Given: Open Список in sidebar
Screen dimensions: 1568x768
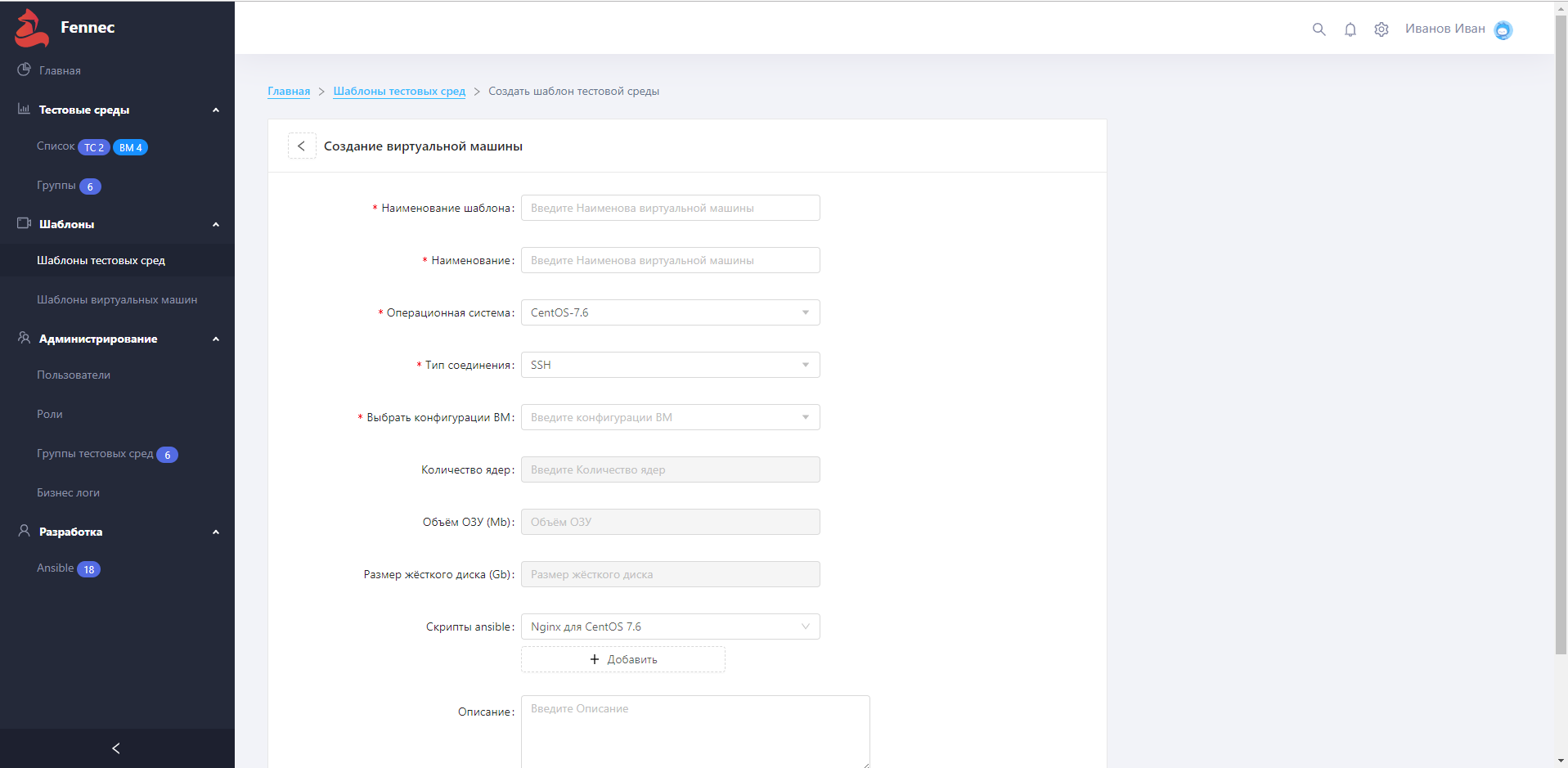Looking at the screenshot, I should coord(56,146).
